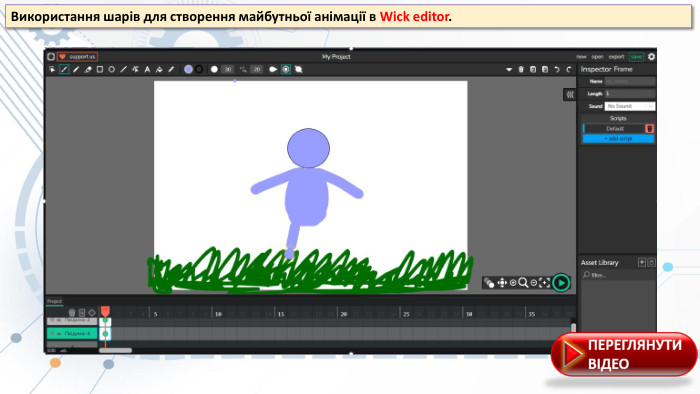Edit the brush smoothing value 20
700x394 pixels.
pyautogui.click(x=257, y=69)
